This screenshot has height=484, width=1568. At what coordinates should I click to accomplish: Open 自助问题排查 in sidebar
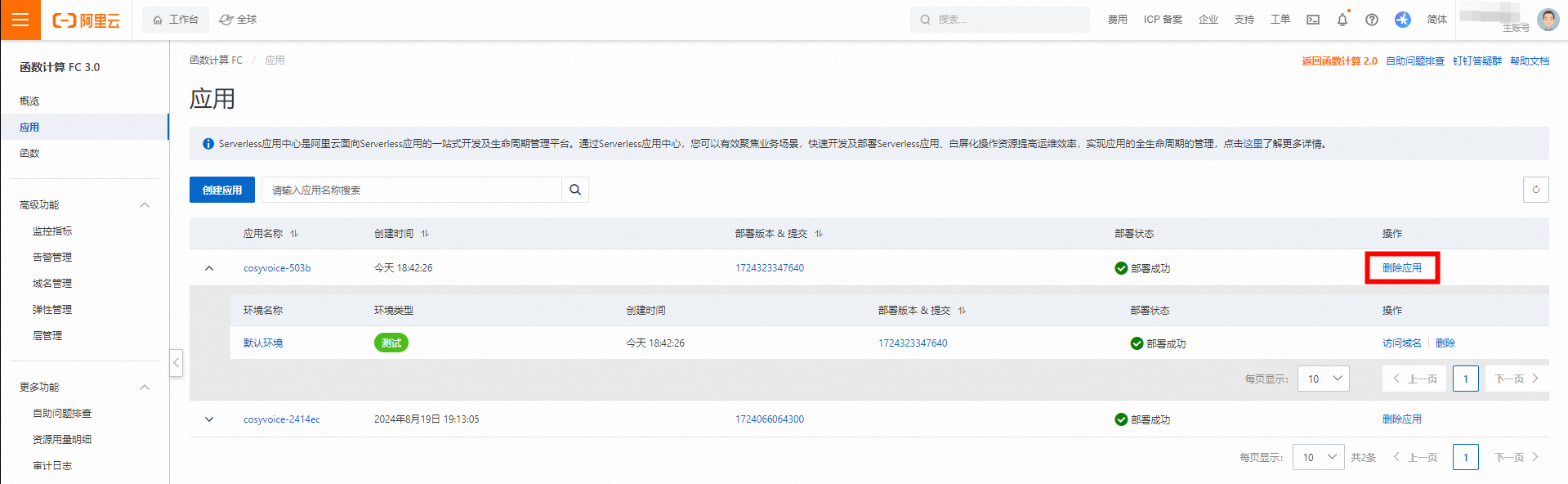(x=62, y=414)
